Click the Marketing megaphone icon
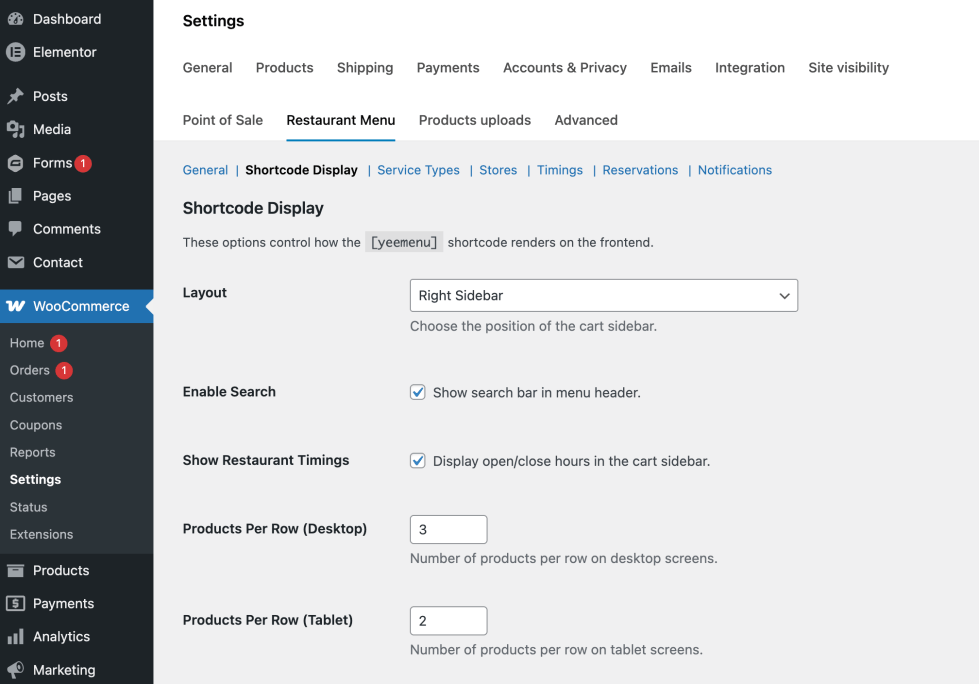The image size is (979, 684). click(x=15, y=670)
